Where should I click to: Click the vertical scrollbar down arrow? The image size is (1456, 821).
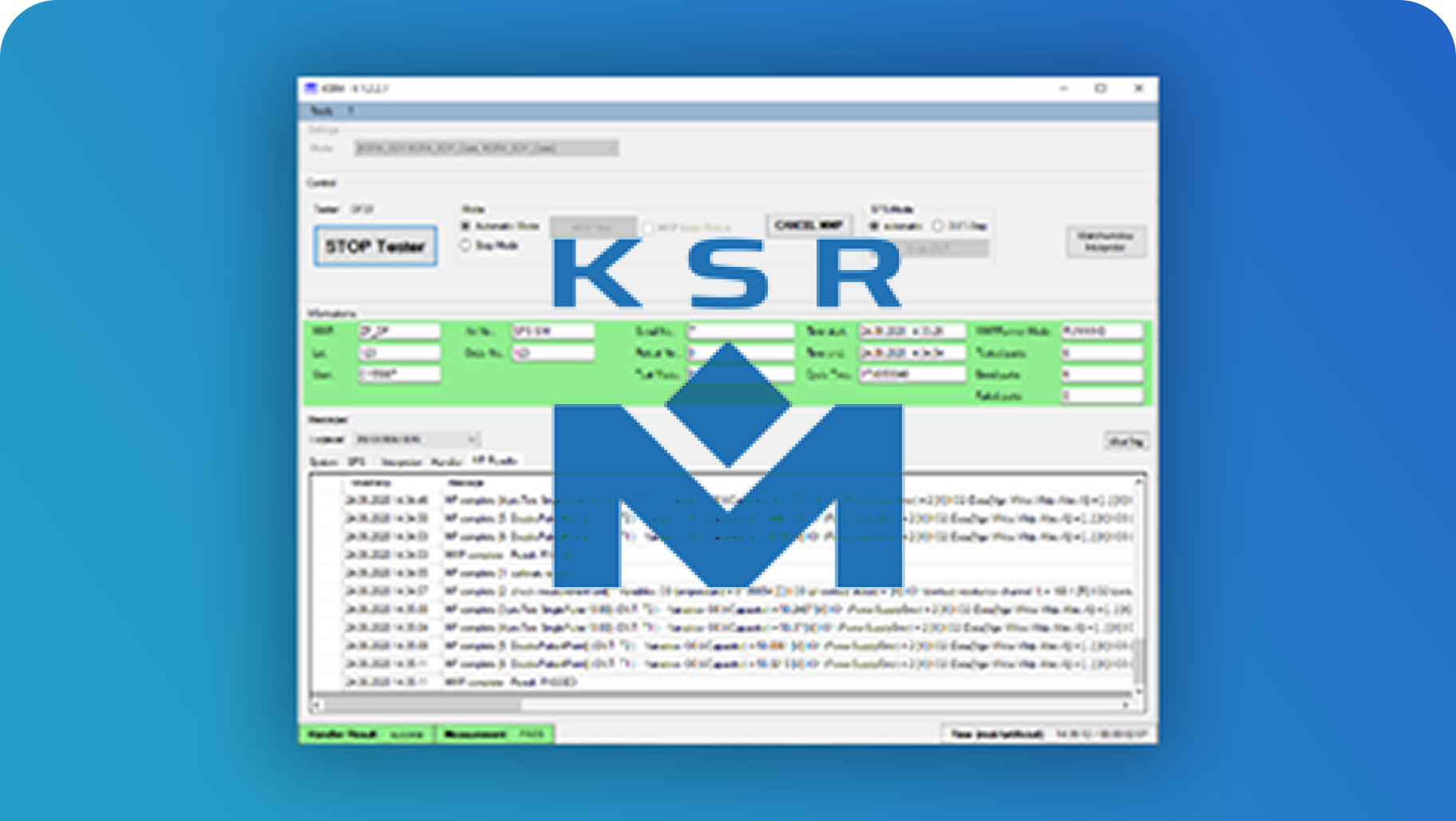[1138, 692]
